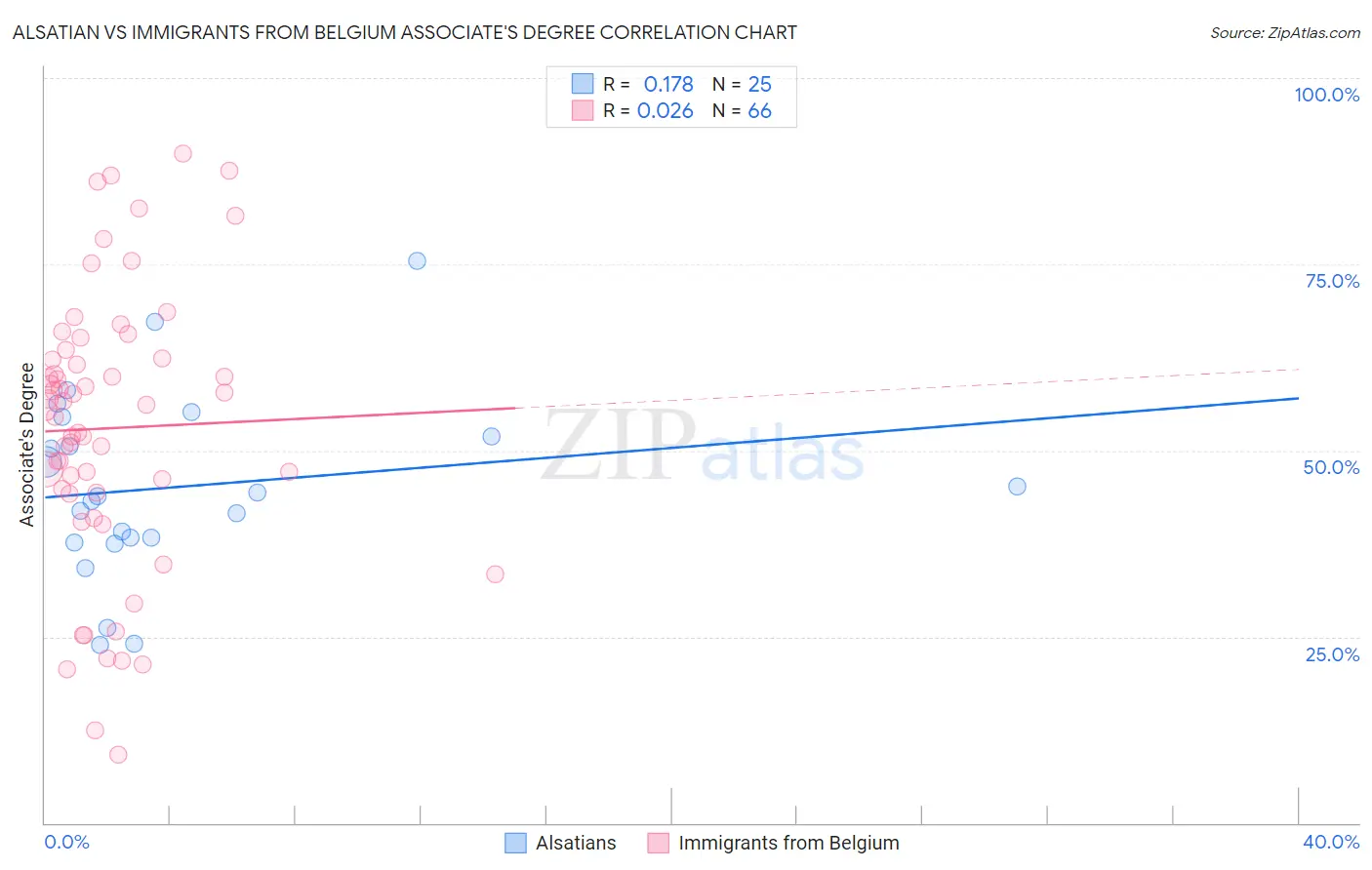Click the 0.0% x-axis label
The height and width of the screenshot is (870, 1372).
[x=66, y=842]
